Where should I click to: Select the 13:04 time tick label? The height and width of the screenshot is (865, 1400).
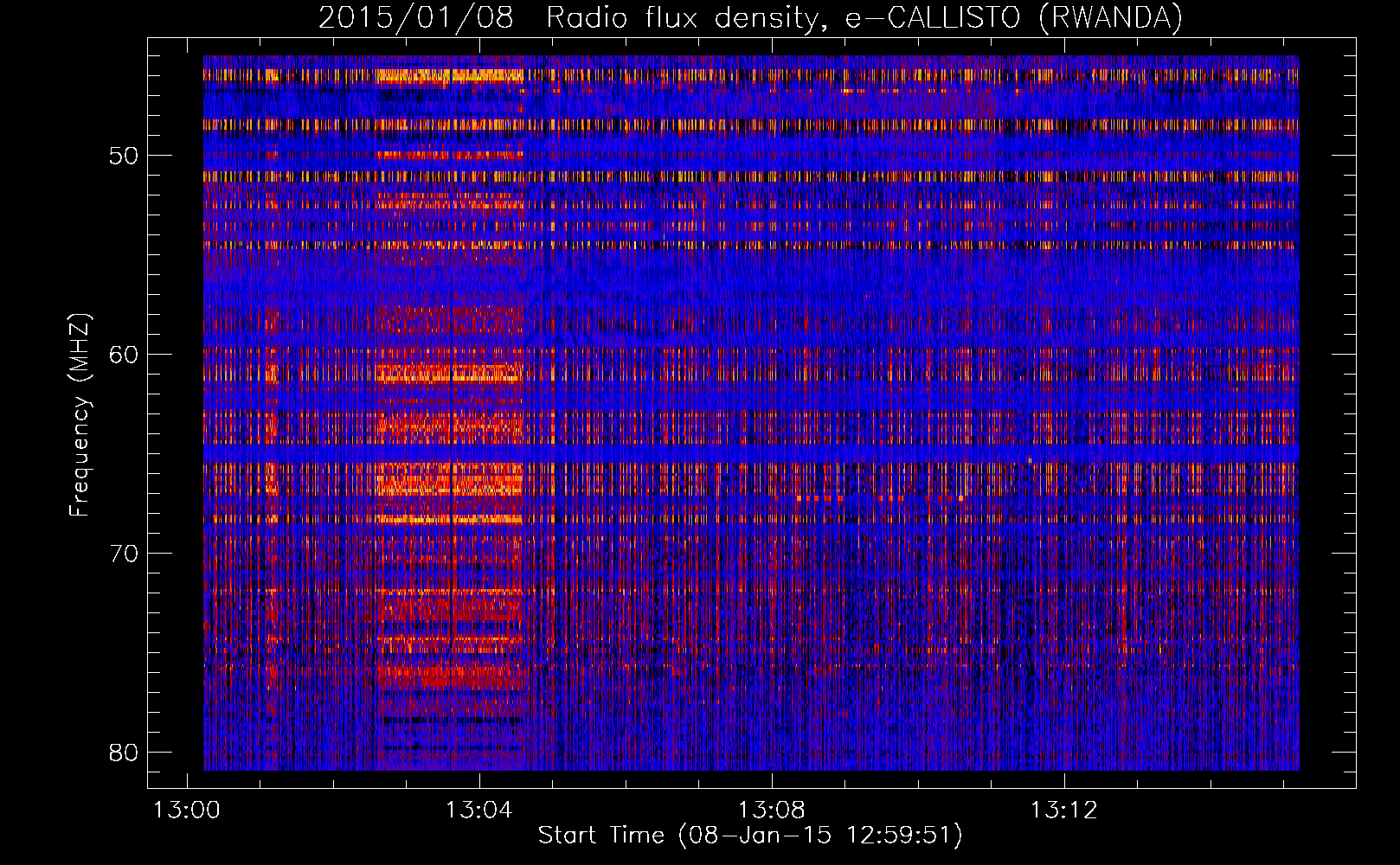pyautogui.click(x=478, y=811)
